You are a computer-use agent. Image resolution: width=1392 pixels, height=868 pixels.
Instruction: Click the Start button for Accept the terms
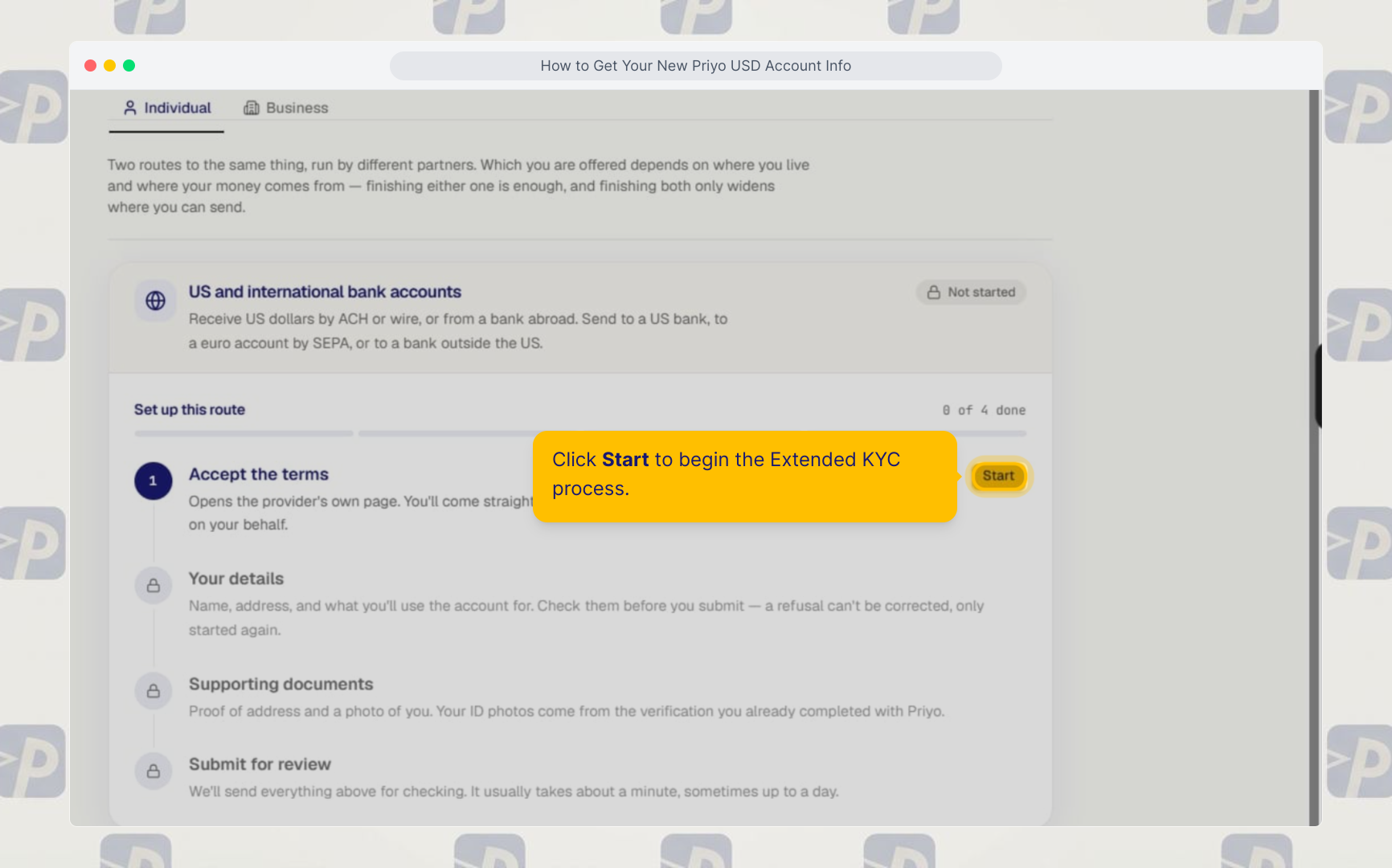(998, 476)
